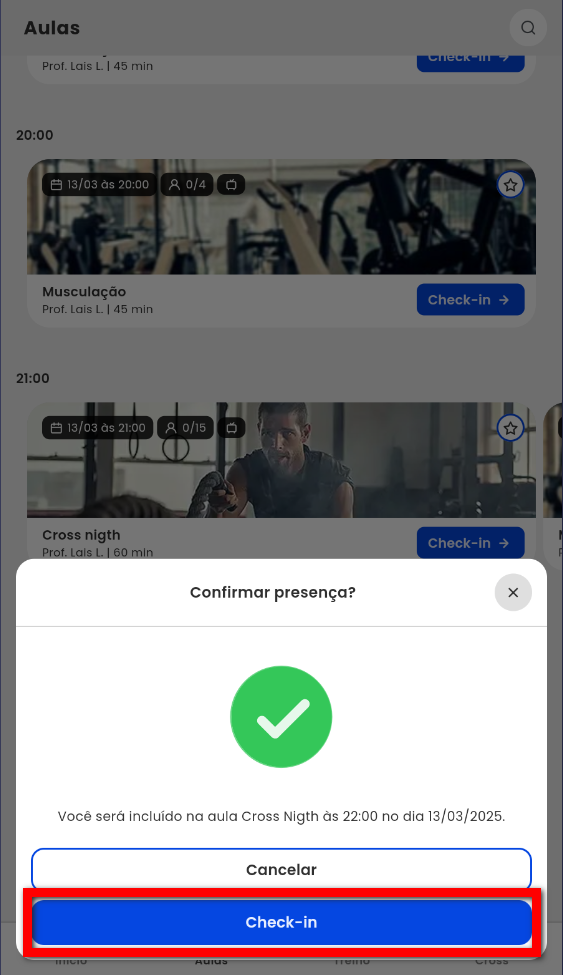The height and width of the screenshot is (975, 563).
Task: Click the TV icon on Cross nigth card
Action: pos(231,428)
